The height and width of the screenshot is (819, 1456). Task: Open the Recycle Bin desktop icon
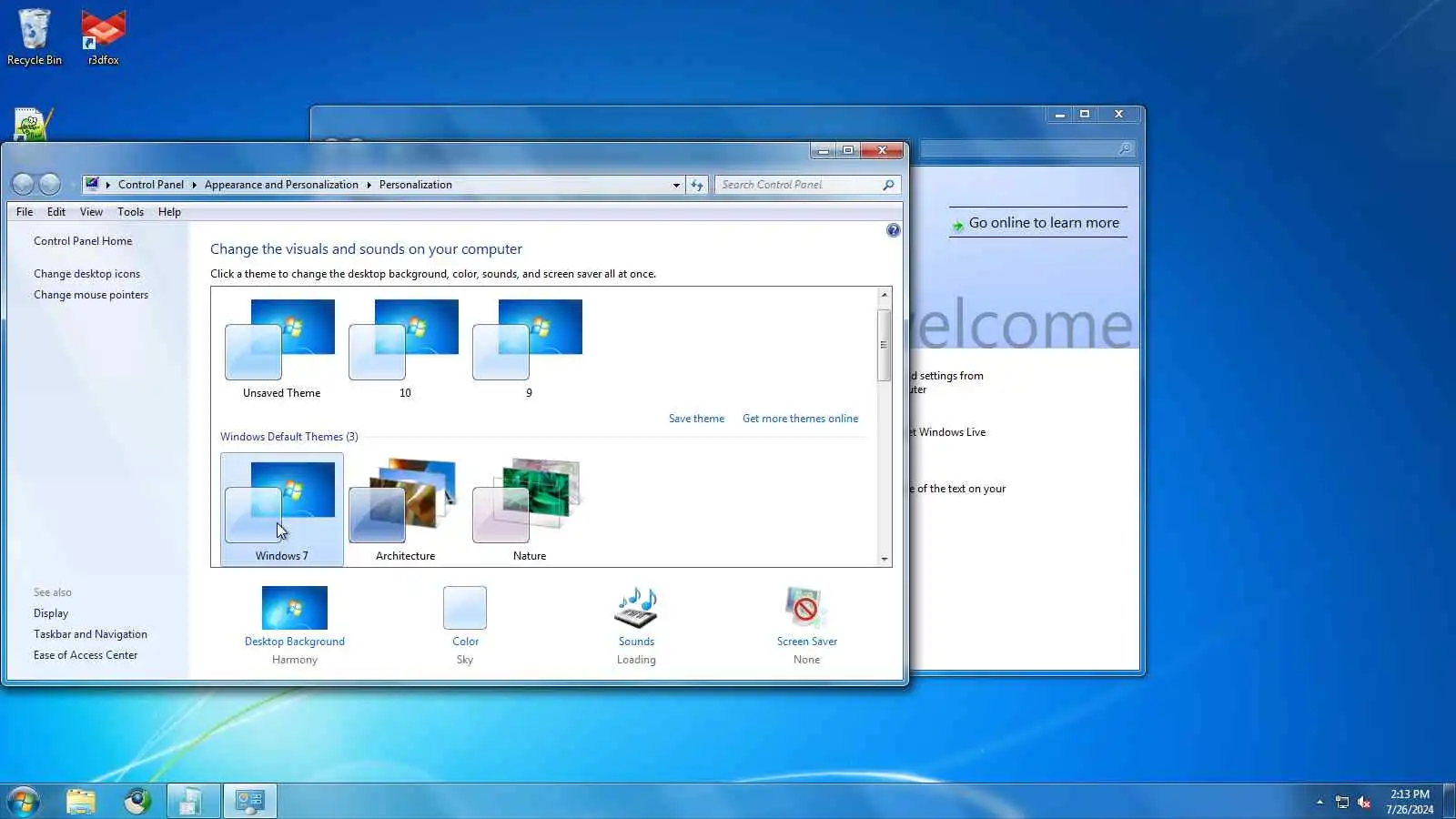coord(35,37)
